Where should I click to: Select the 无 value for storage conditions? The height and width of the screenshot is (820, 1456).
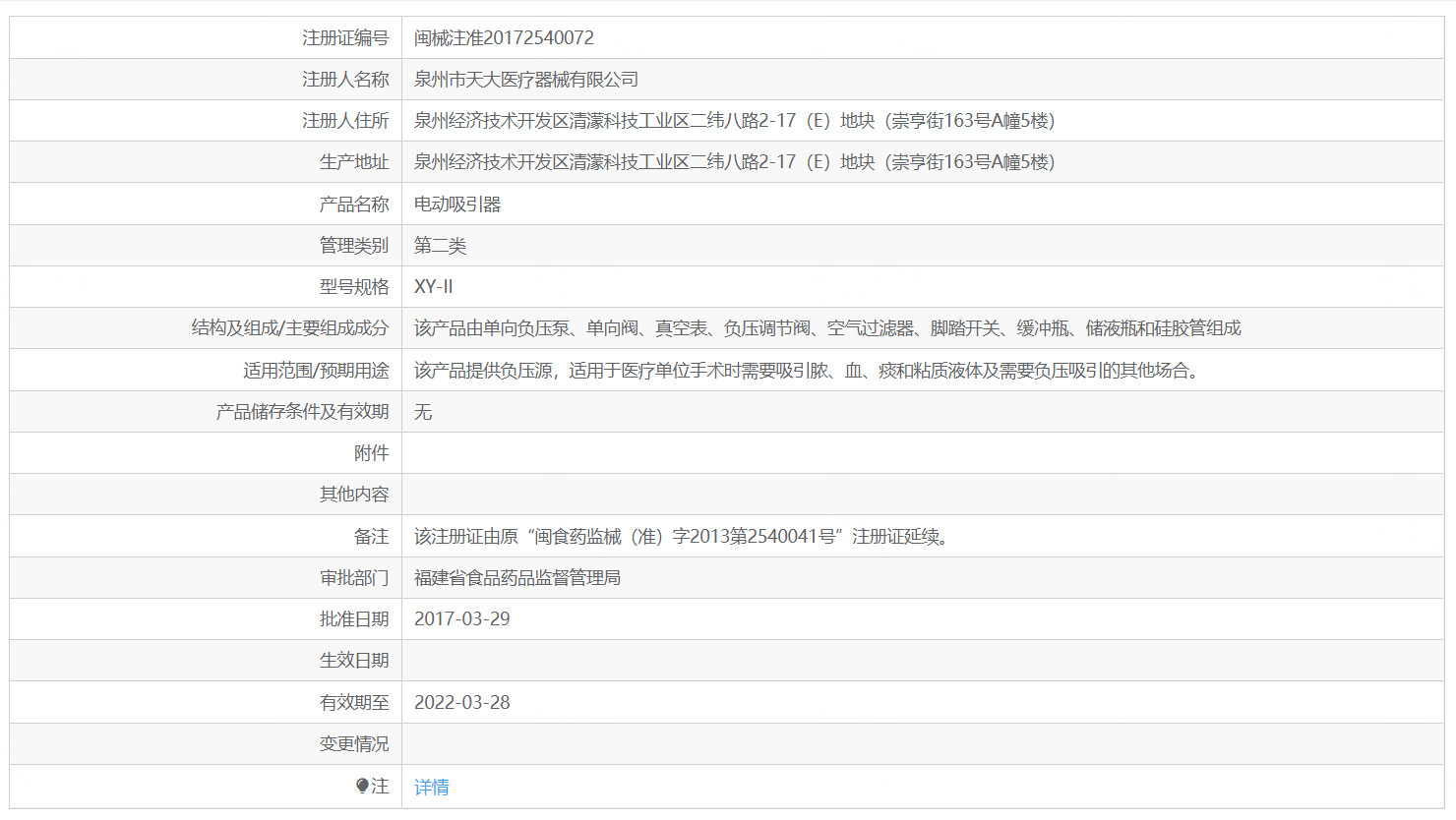click(x=423, y=412)
